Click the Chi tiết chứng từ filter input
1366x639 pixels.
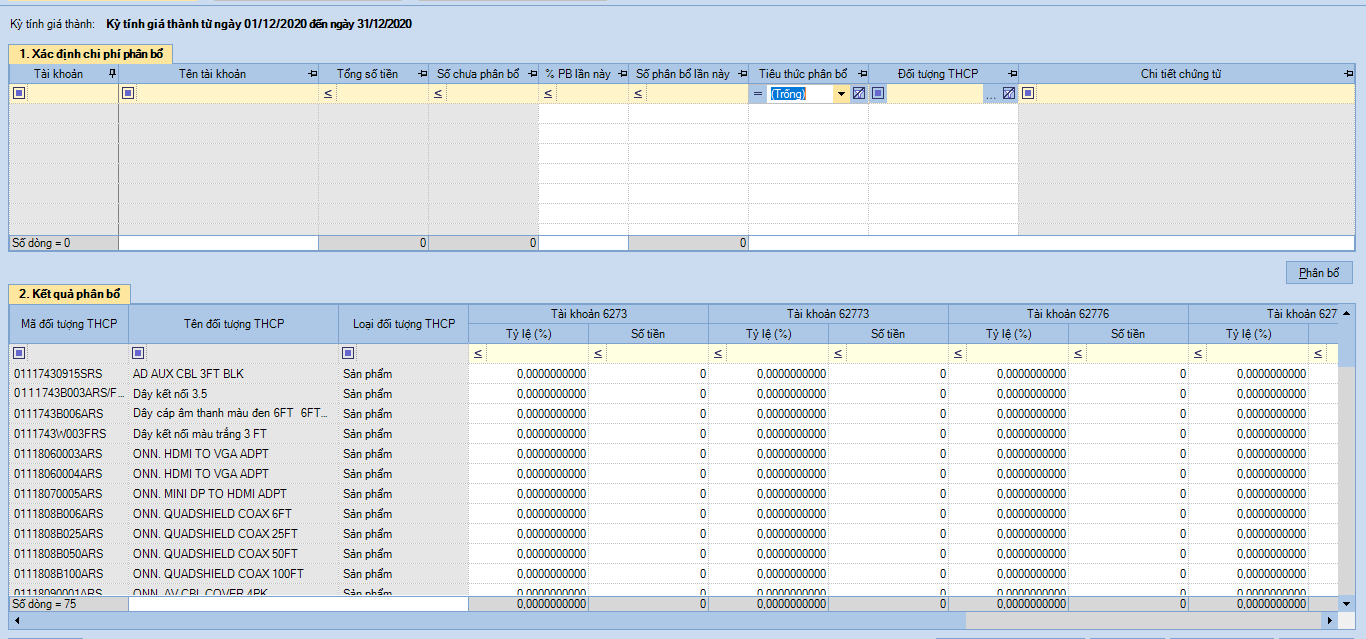click(x=1194, y=94)
